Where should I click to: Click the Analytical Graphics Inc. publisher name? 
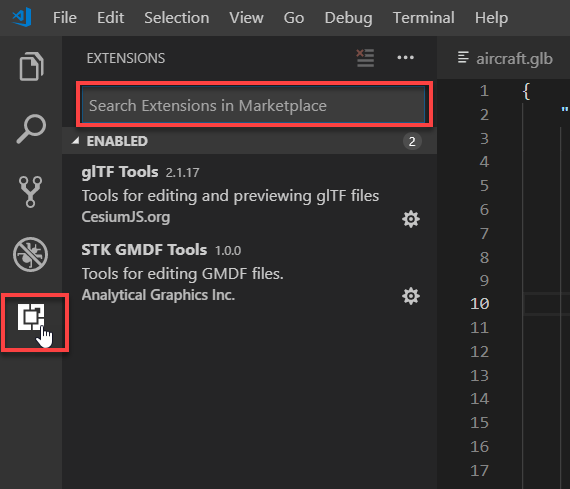[158, 295]
